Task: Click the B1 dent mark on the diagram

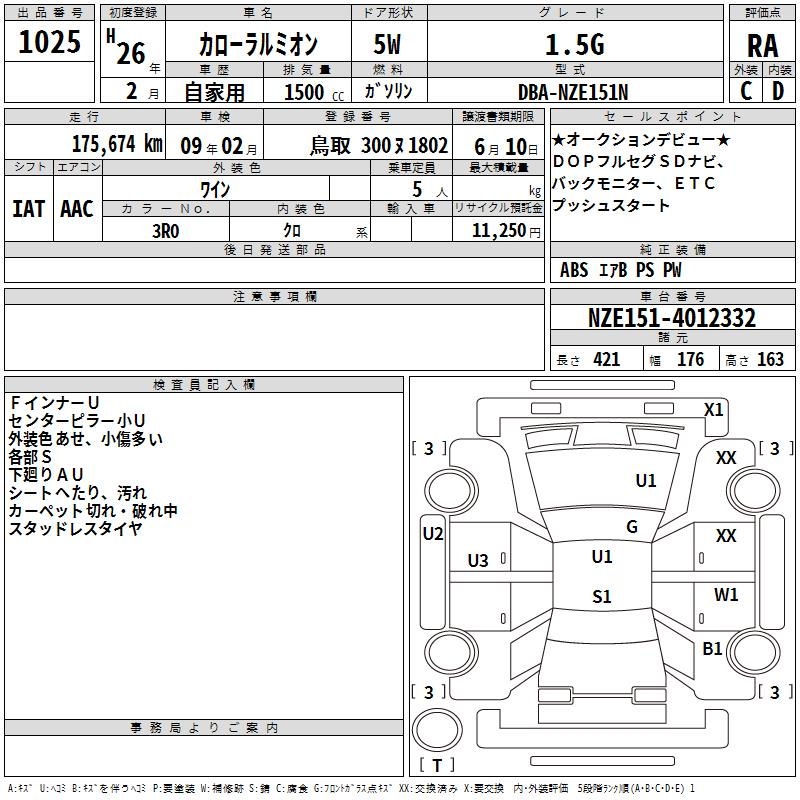Action: (712, 649)
